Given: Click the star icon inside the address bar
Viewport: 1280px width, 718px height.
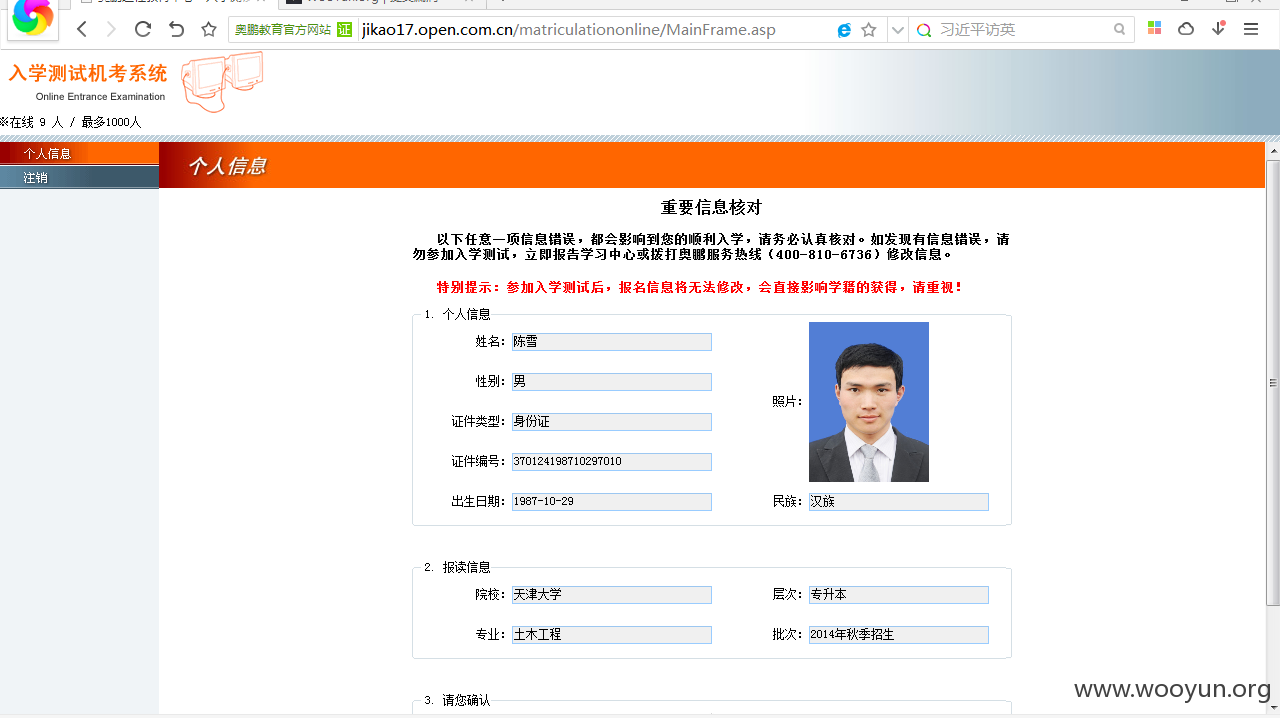Looking at the screenshot, I should (x=869, y=30).
